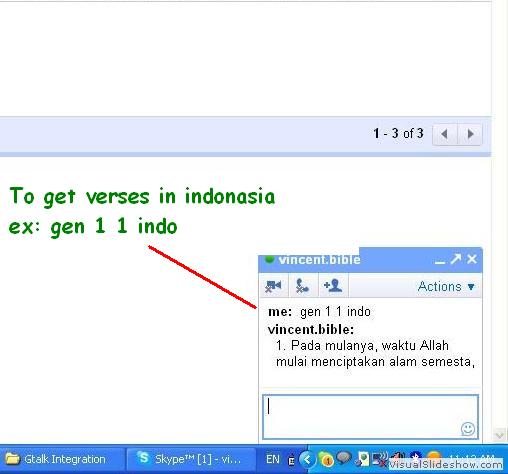The height and width of the screenshot is (474, 508).
Task: Expand hidden system tray icons
Action: pos(307,459)
